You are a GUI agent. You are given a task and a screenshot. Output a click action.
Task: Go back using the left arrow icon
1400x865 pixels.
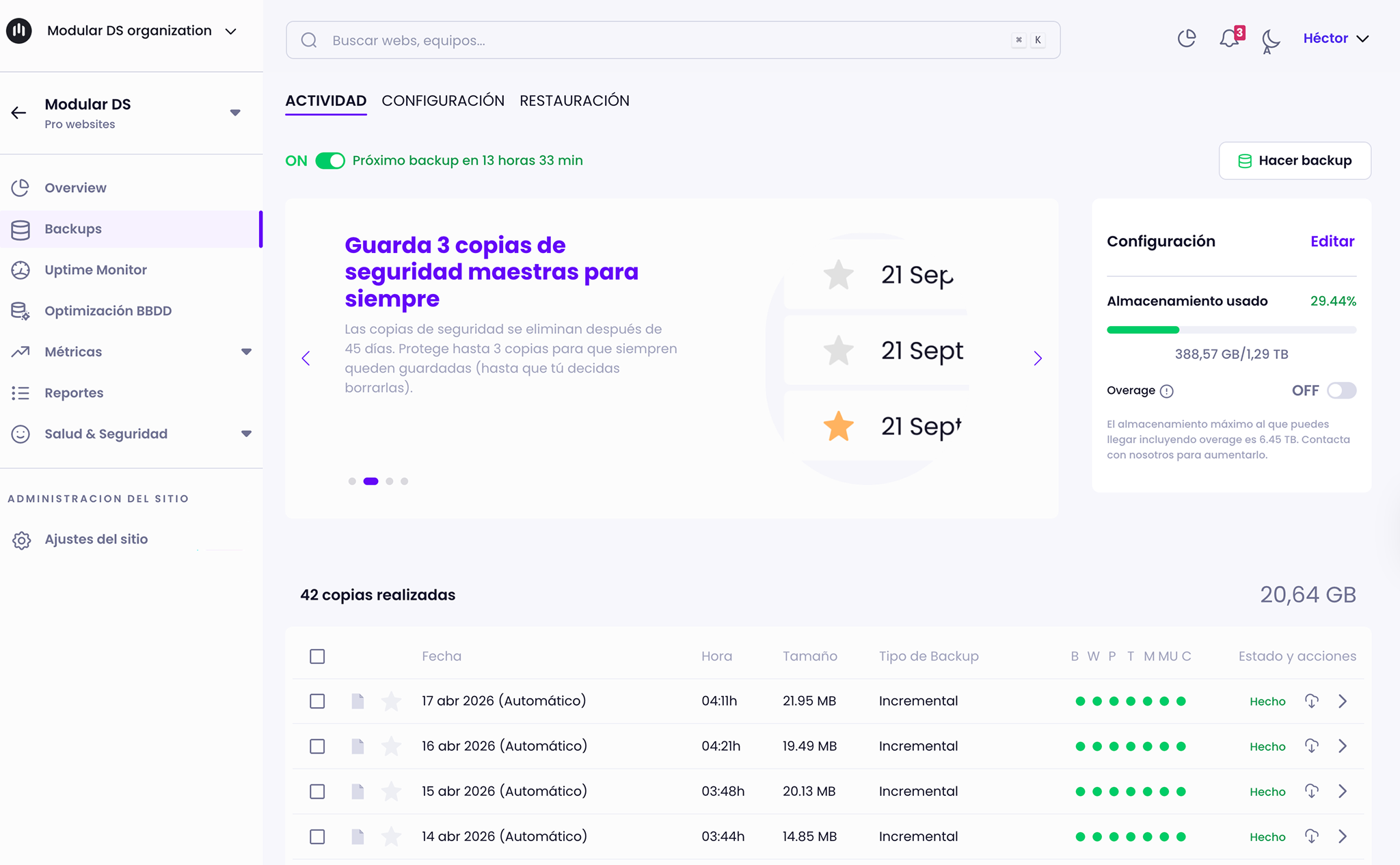coord(19,113)
